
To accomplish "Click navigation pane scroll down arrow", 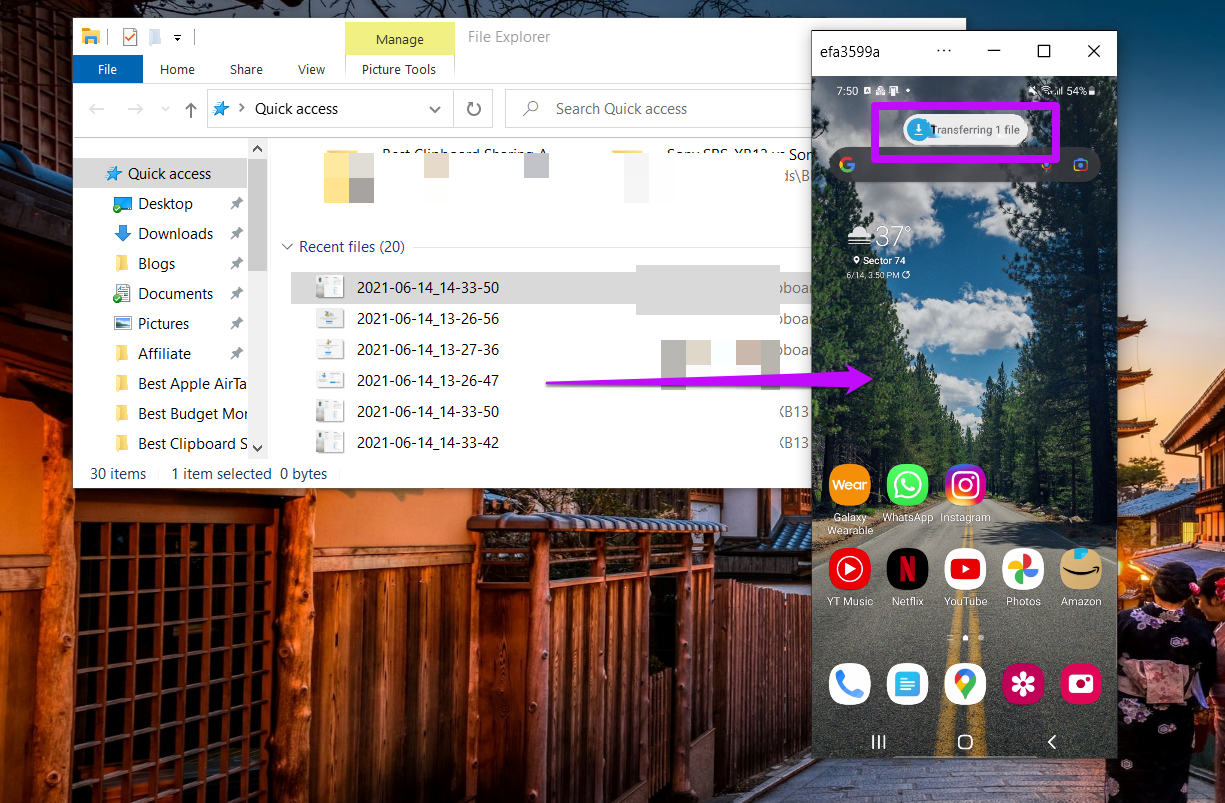I will tap(257, 449).
